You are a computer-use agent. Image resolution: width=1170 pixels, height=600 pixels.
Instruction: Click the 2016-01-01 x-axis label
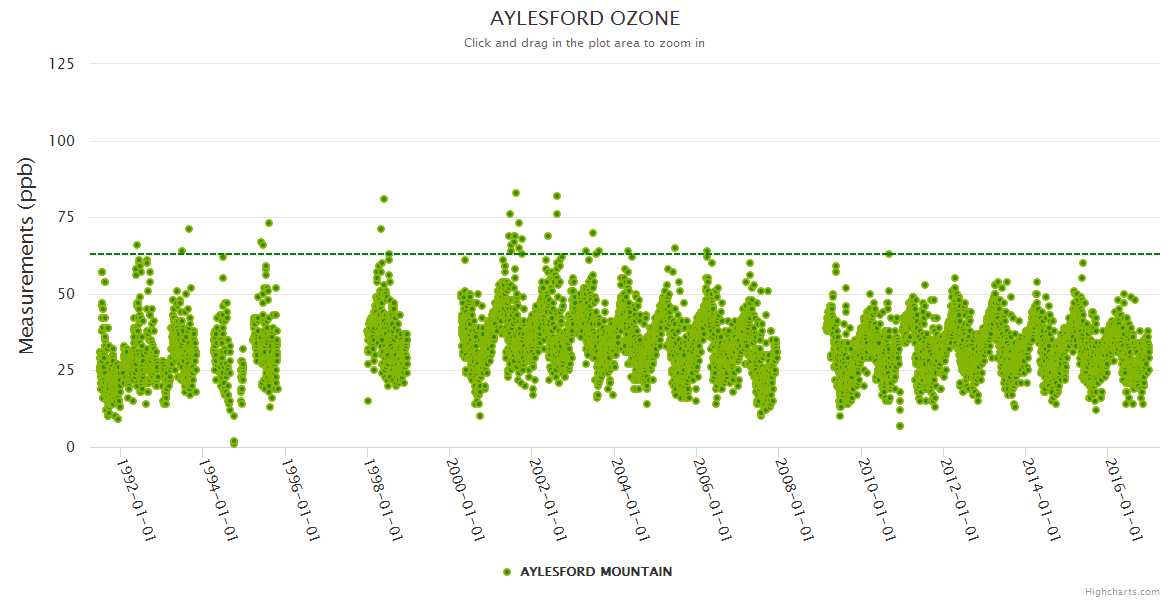(1123, 500)
